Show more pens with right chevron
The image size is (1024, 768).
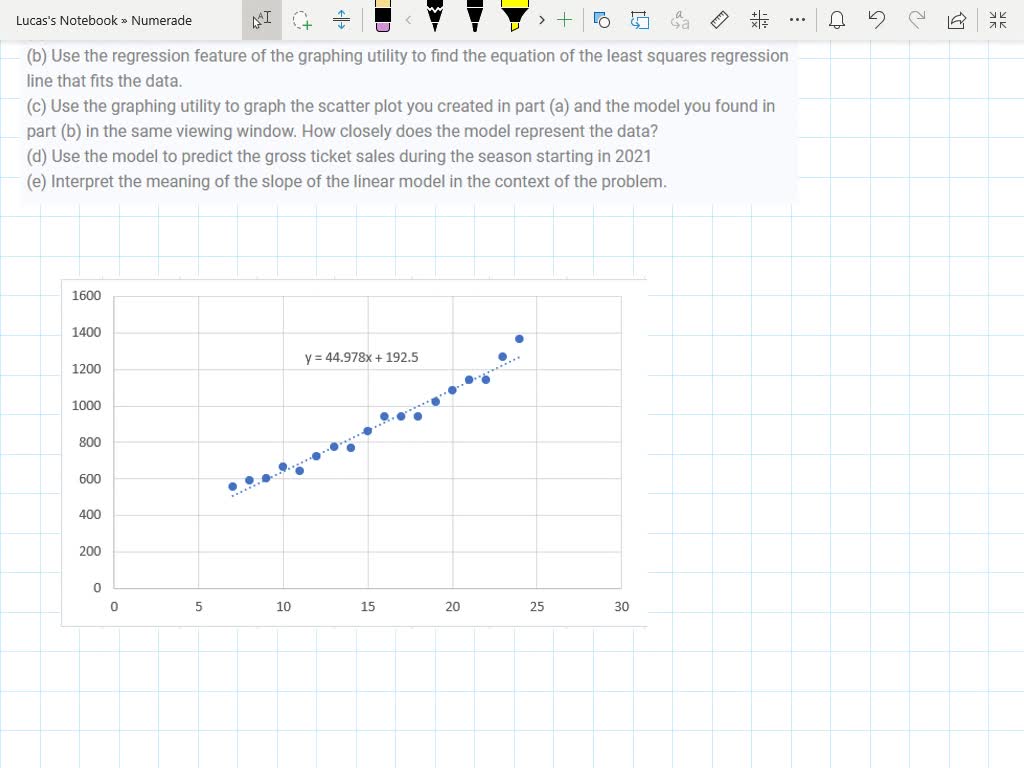click(541, 20)
